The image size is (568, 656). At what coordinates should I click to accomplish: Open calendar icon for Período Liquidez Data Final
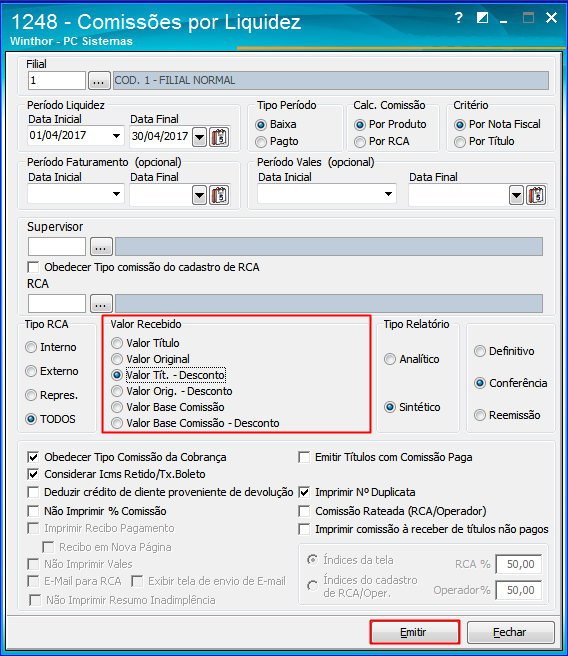(x=220, y=137)
